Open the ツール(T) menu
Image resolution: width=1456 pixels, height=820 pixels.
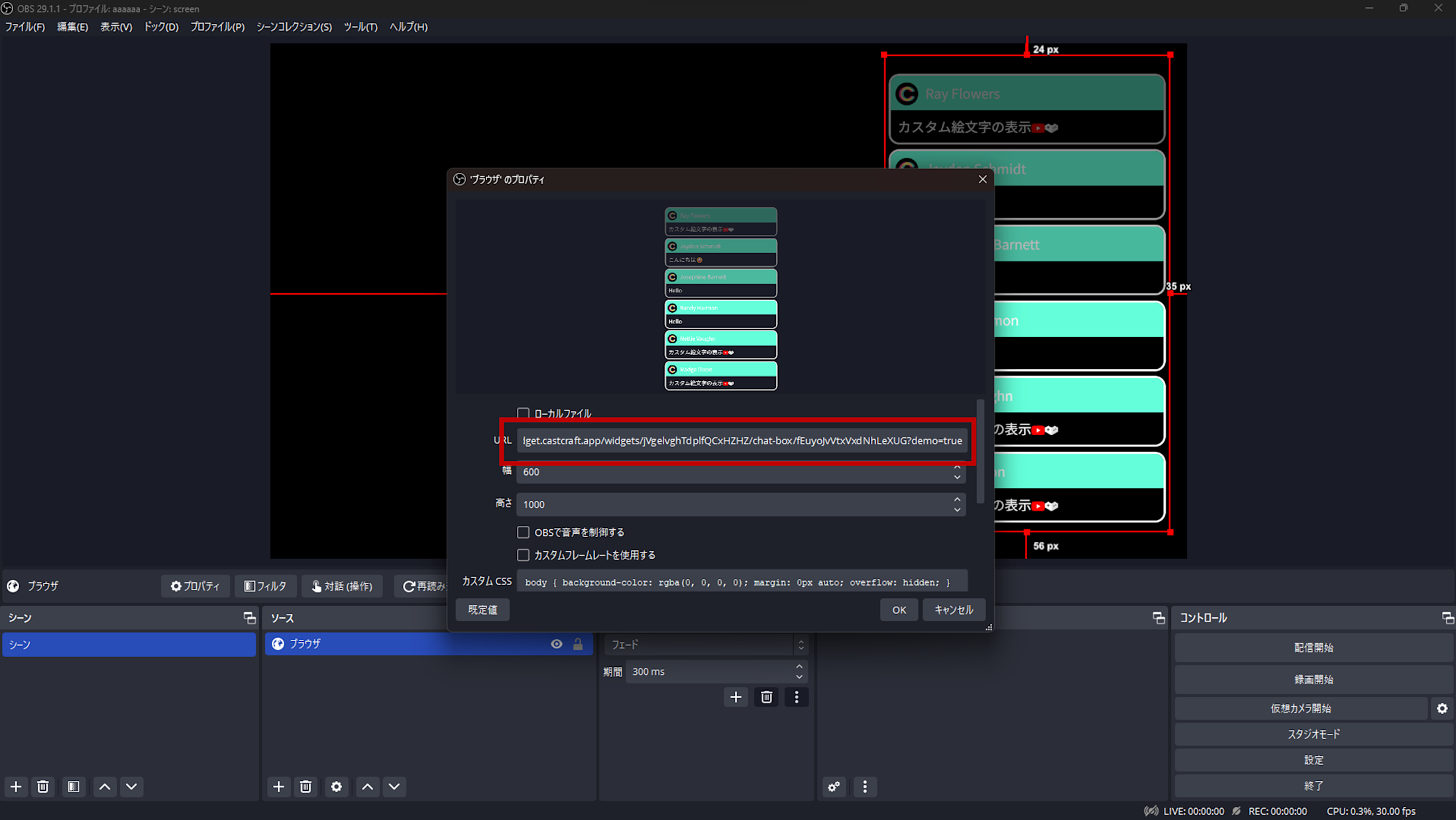(x=360, y=26)
